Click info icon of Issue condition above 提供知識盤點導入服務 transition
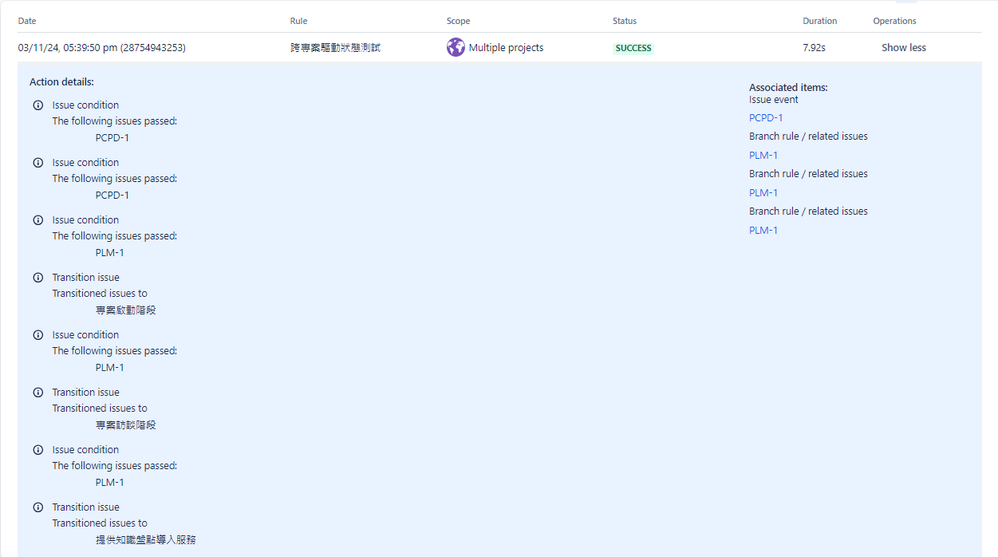Image resolution: width=998 pixels, height=557 pixels. 38,449
